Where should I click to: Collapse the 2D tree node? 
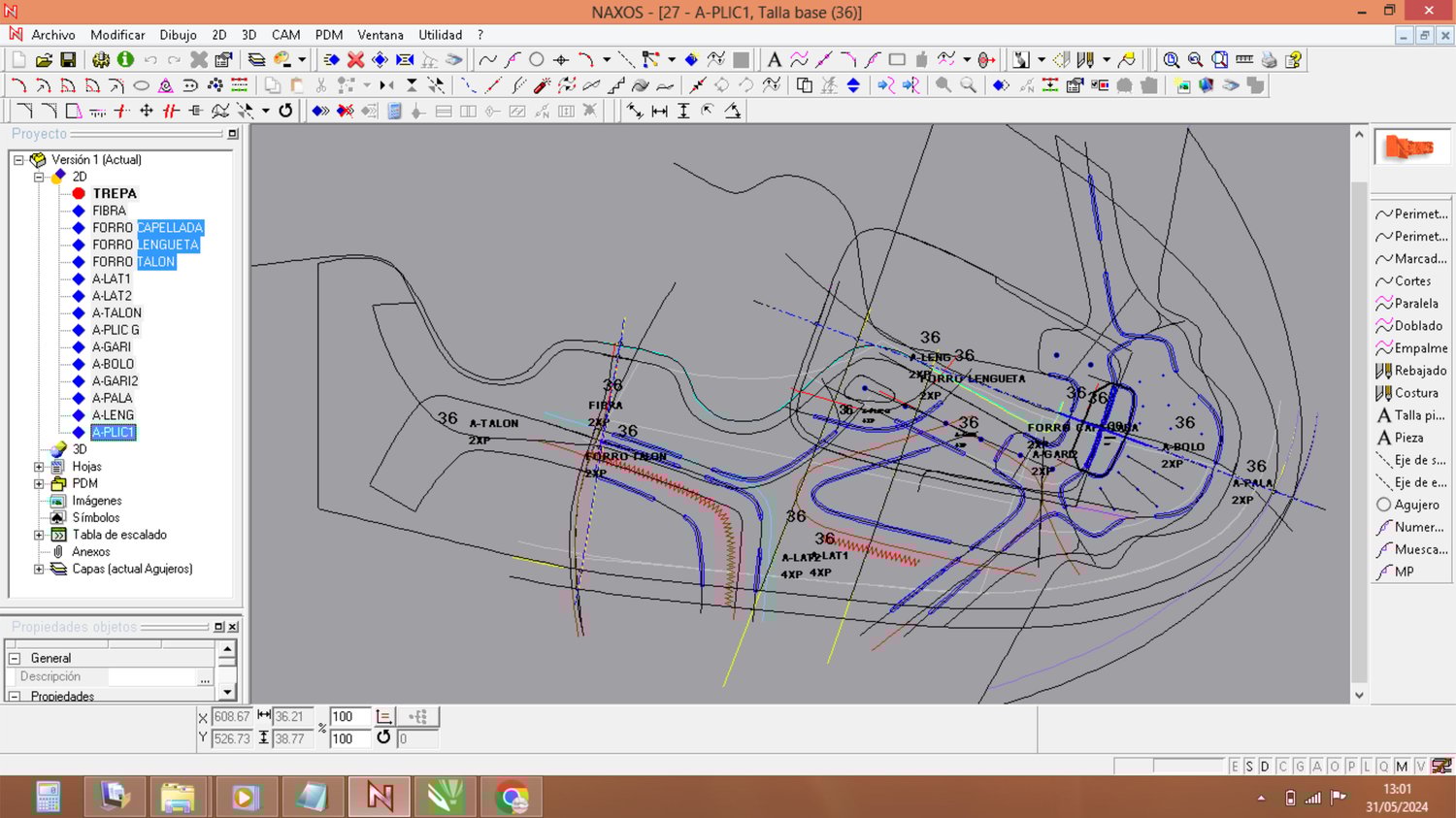pyautogui.click(x=39, y=177)
